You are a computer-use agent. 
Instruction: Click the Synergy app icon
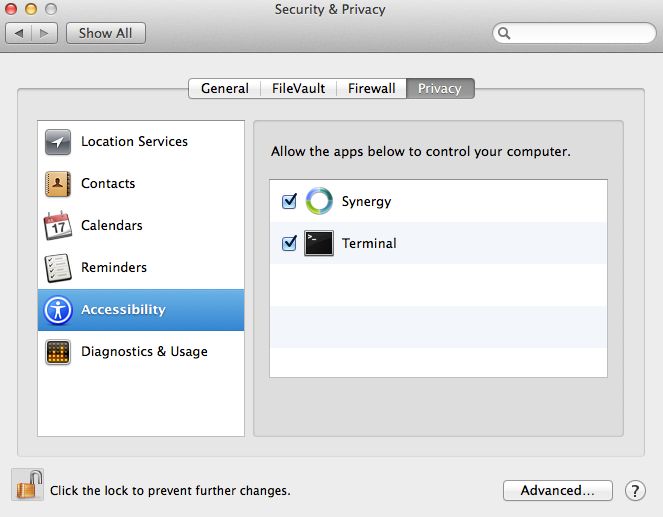319,201
